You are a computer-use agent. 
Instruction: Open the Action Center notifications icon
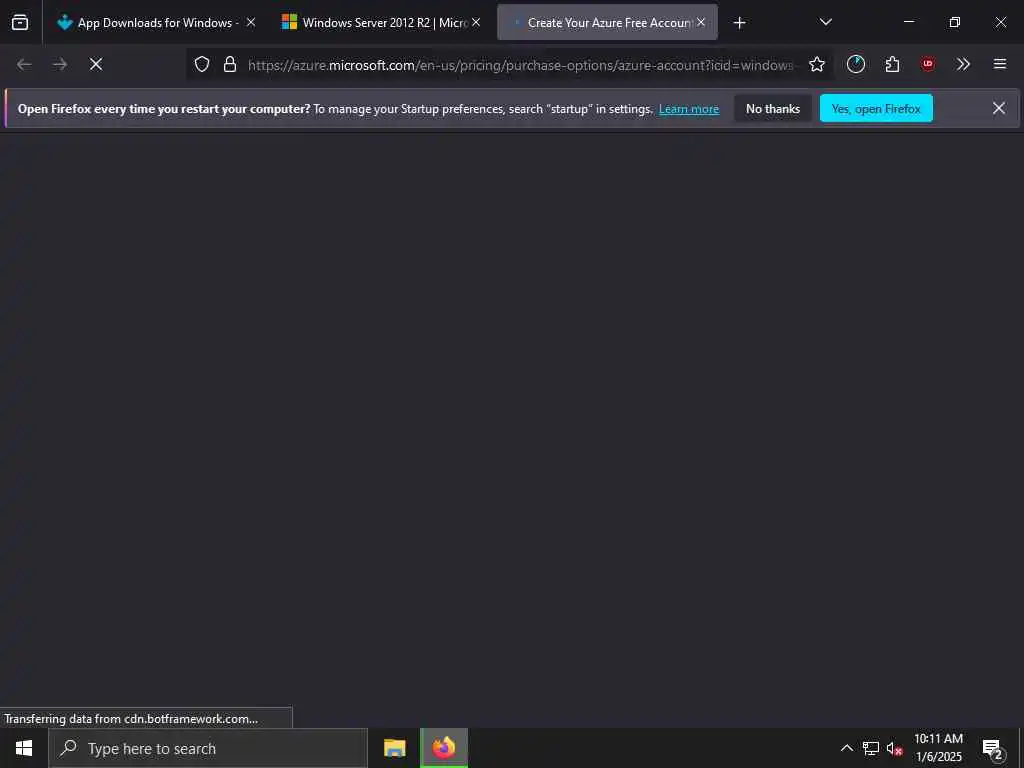[x=993, y=748]
